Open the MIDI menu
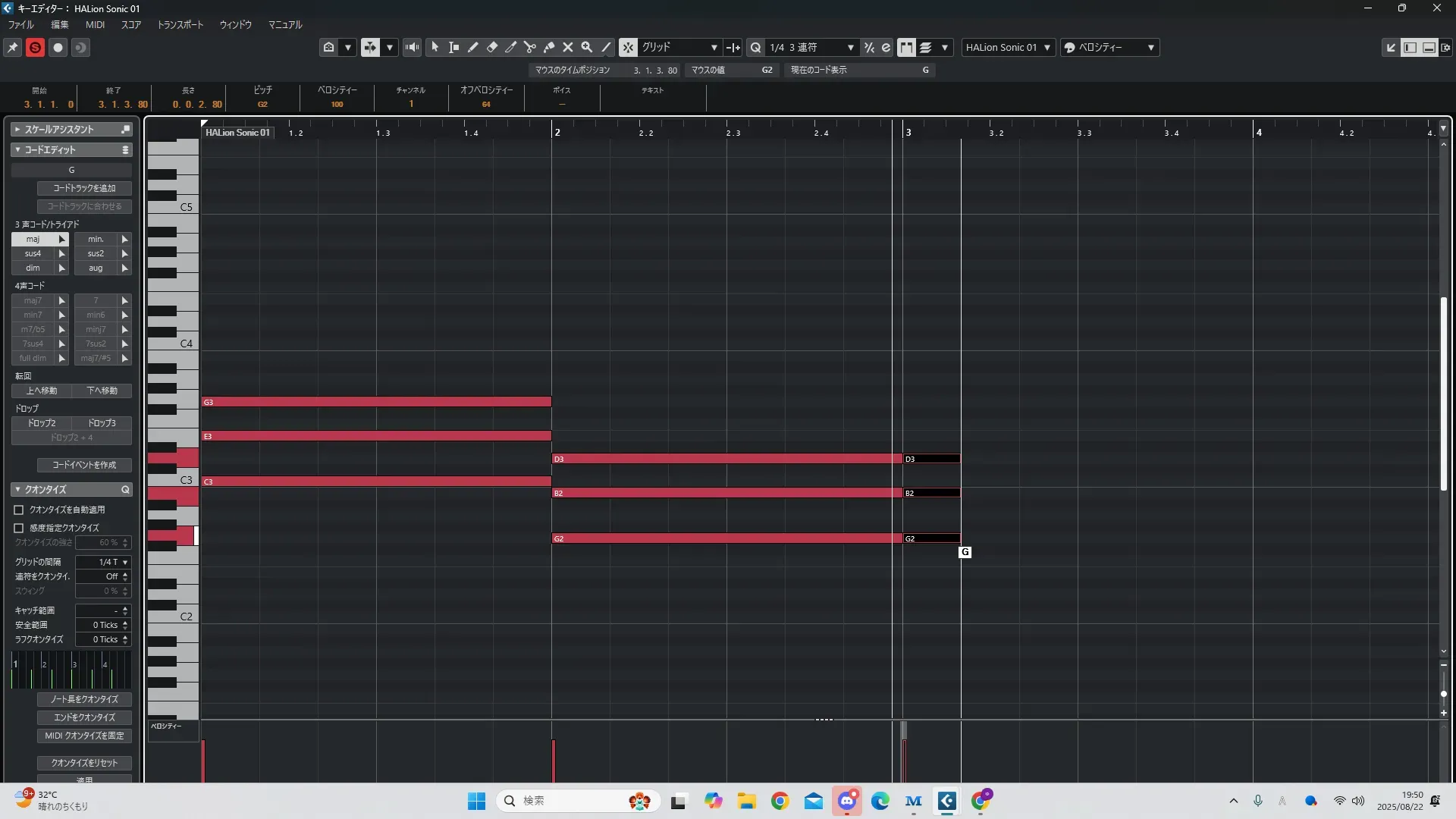The image size is (1456, 819). tap(95, 24)
